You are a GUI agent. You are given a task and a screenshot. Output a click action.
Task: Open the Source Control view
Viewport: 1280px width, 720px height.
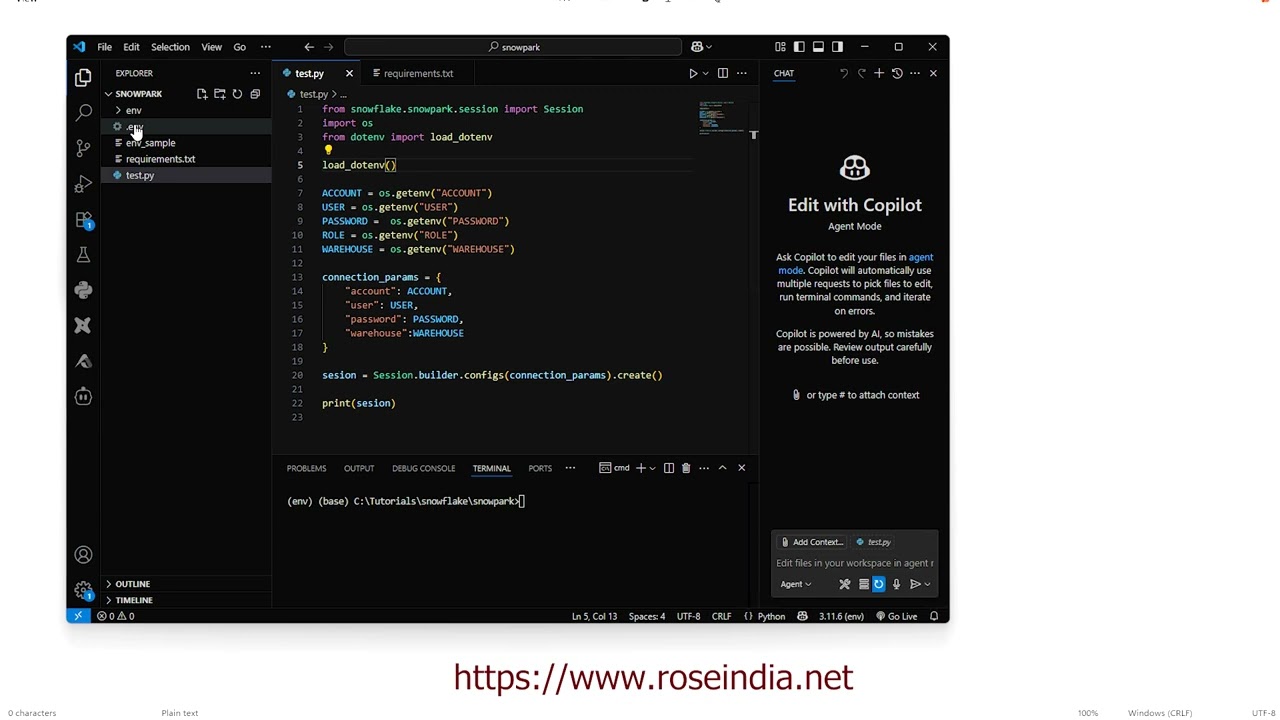coord(83,148)
